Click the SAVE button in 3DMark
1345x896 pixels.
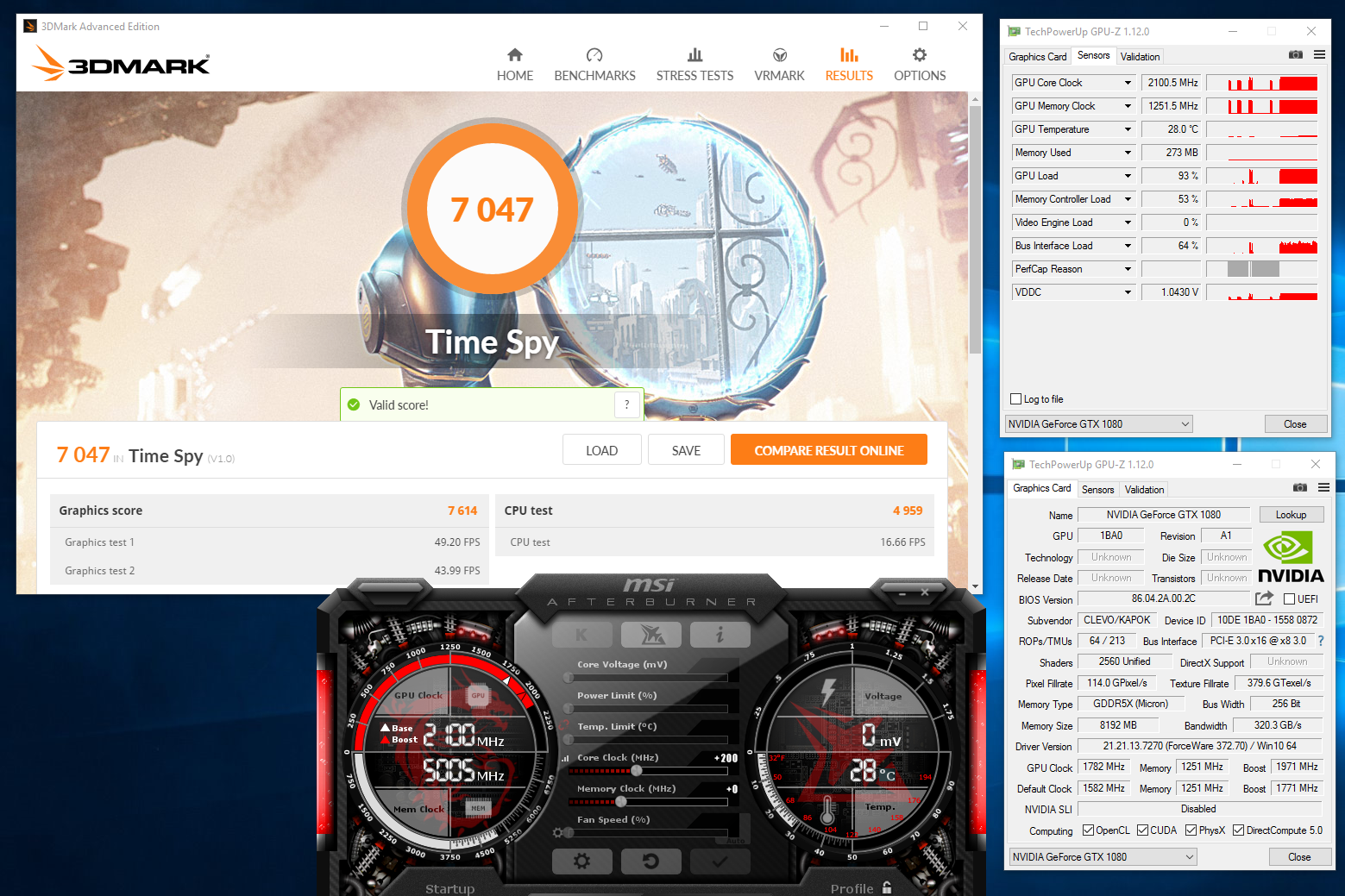(686, 449)
